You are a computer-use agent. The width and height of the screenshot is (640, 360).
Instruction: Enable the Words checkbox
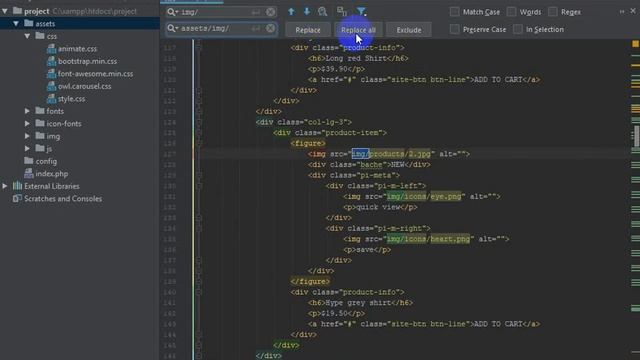(x=511, y=12)
